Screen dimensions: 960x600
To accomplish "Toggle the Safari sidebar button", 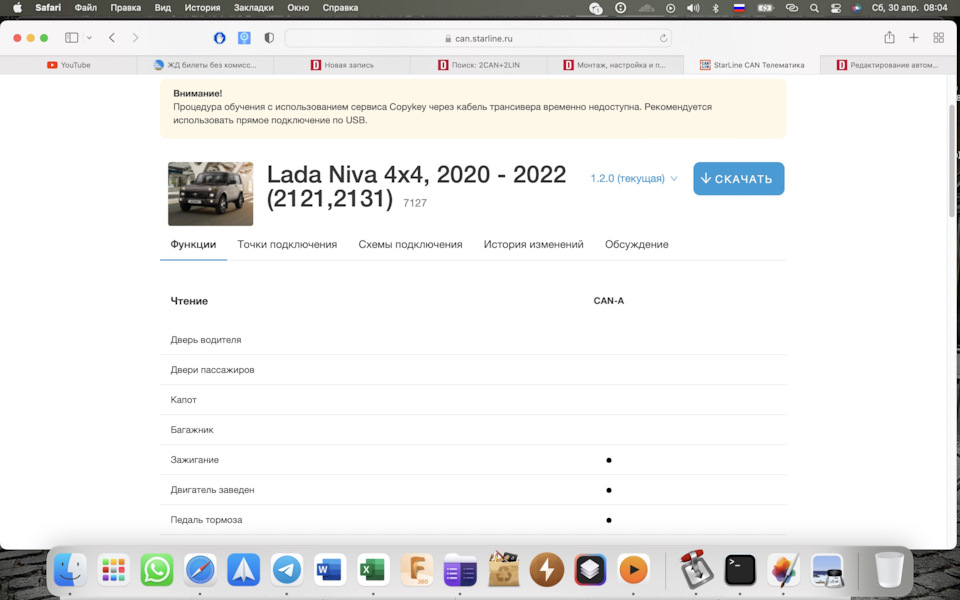I will pos(72,38).
